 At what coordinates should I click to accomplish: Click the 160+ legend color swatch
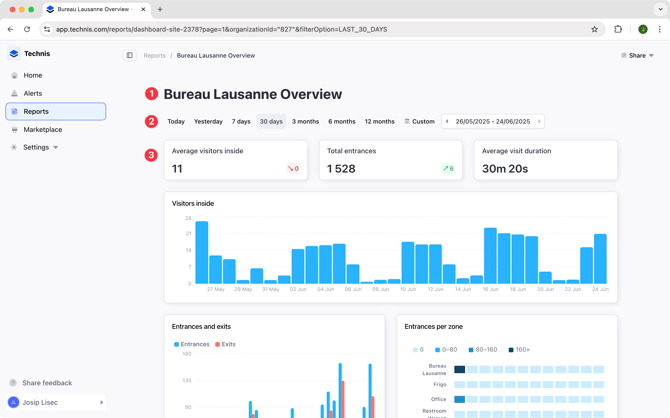tap(511, 350)
